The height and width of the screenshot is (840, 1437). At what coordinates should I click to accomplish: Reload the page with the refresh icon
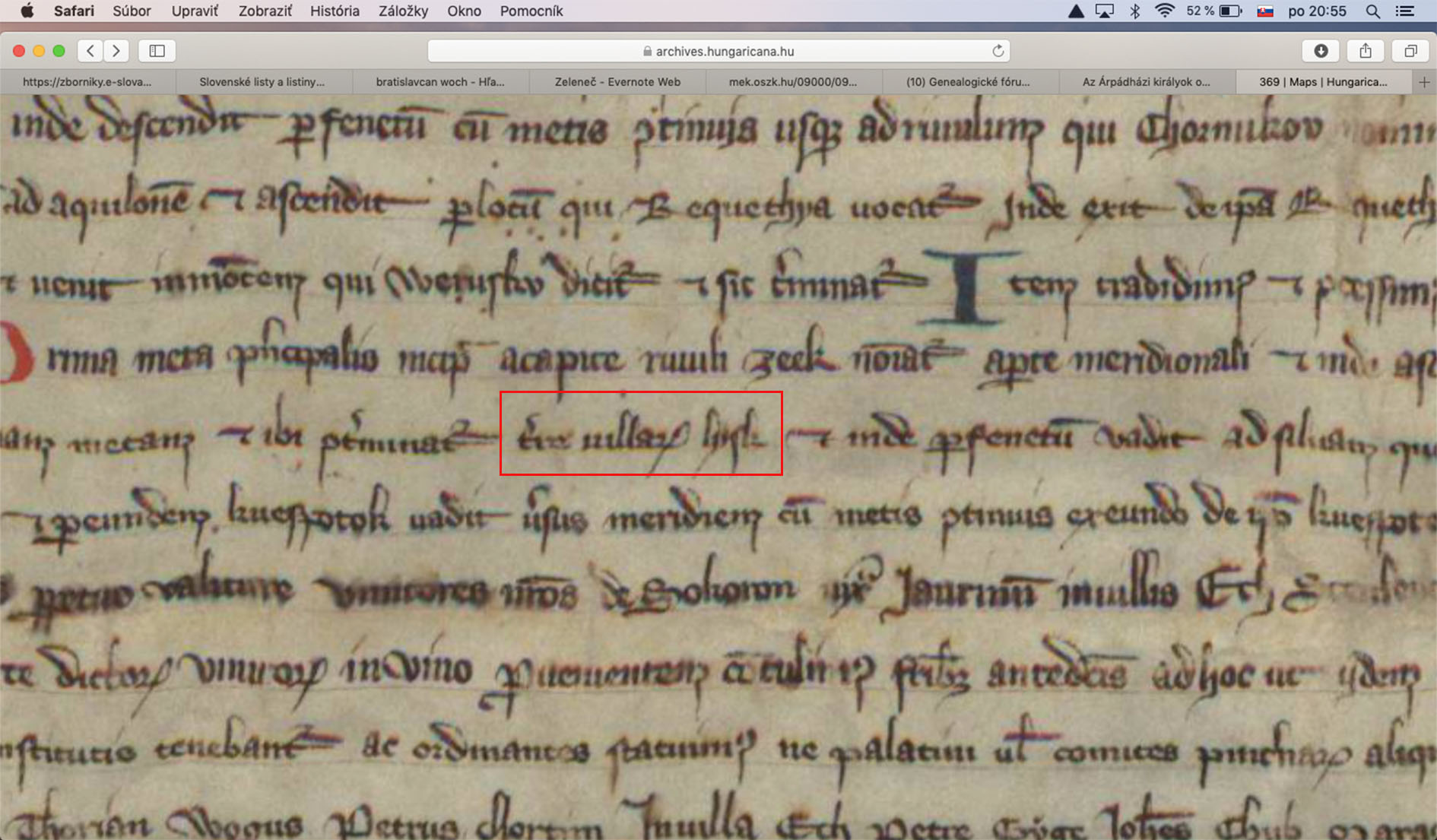pyautogui.click(x=998, y=51)
